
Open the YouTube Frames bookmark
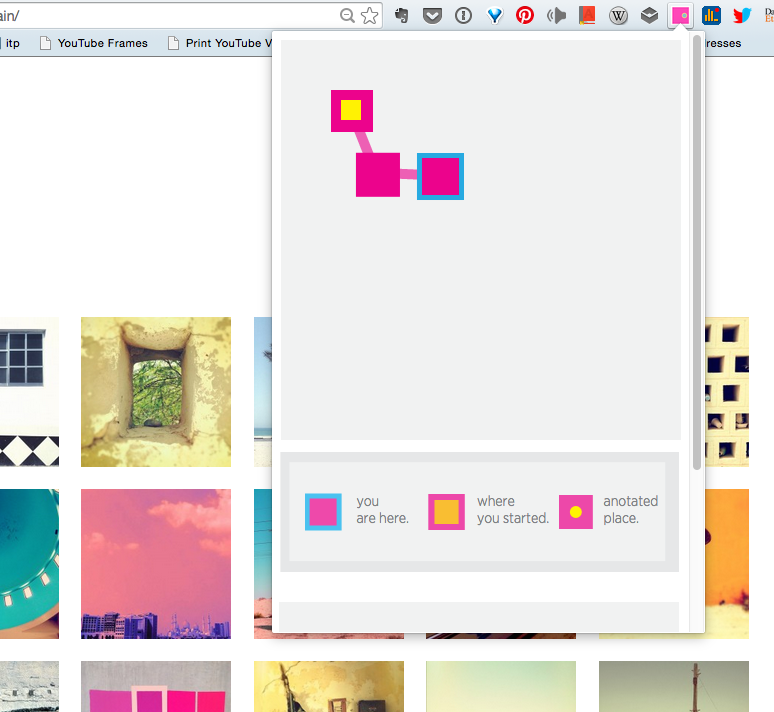[94, 43]
